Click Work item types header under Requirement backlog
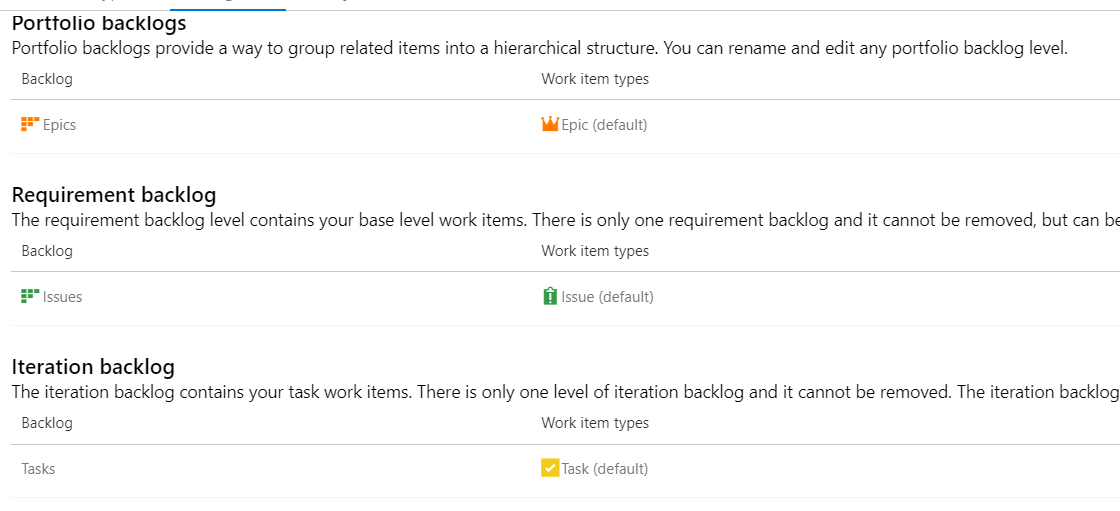Screen dimensions: 1120x511 coord(595,251)
